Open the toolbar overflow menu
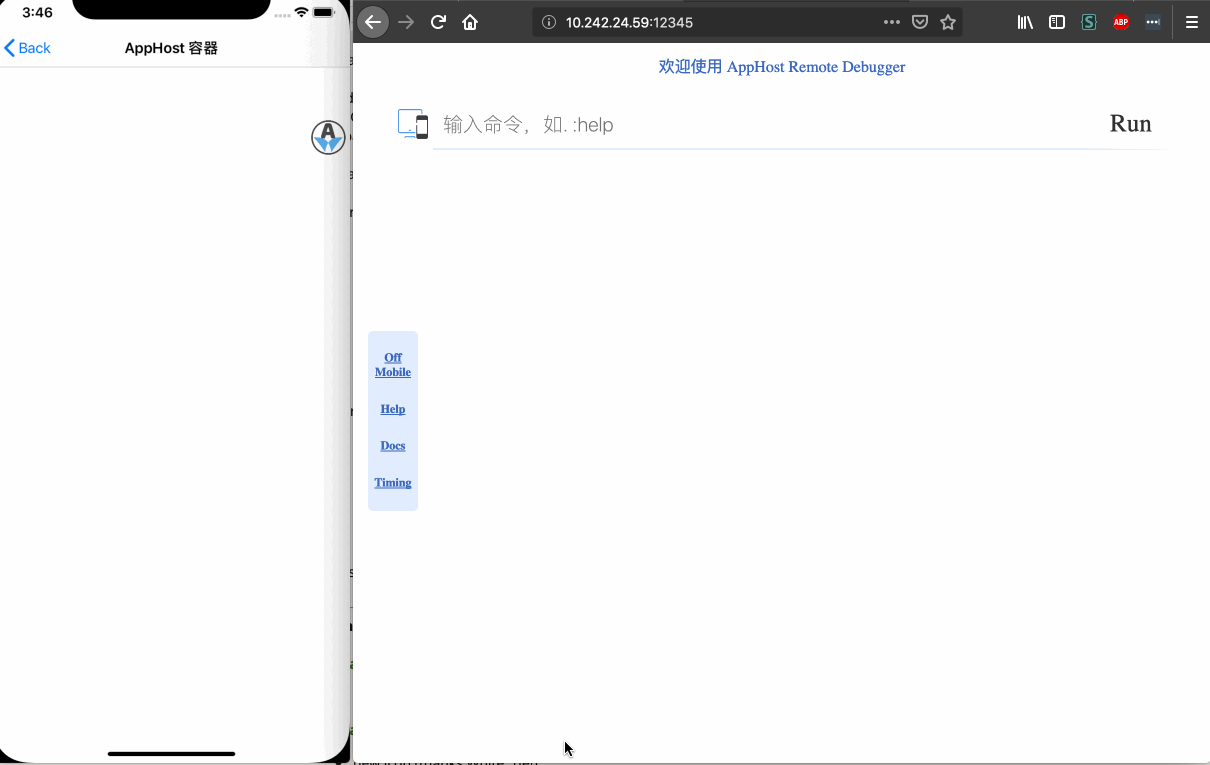 tap(1153, 21)
